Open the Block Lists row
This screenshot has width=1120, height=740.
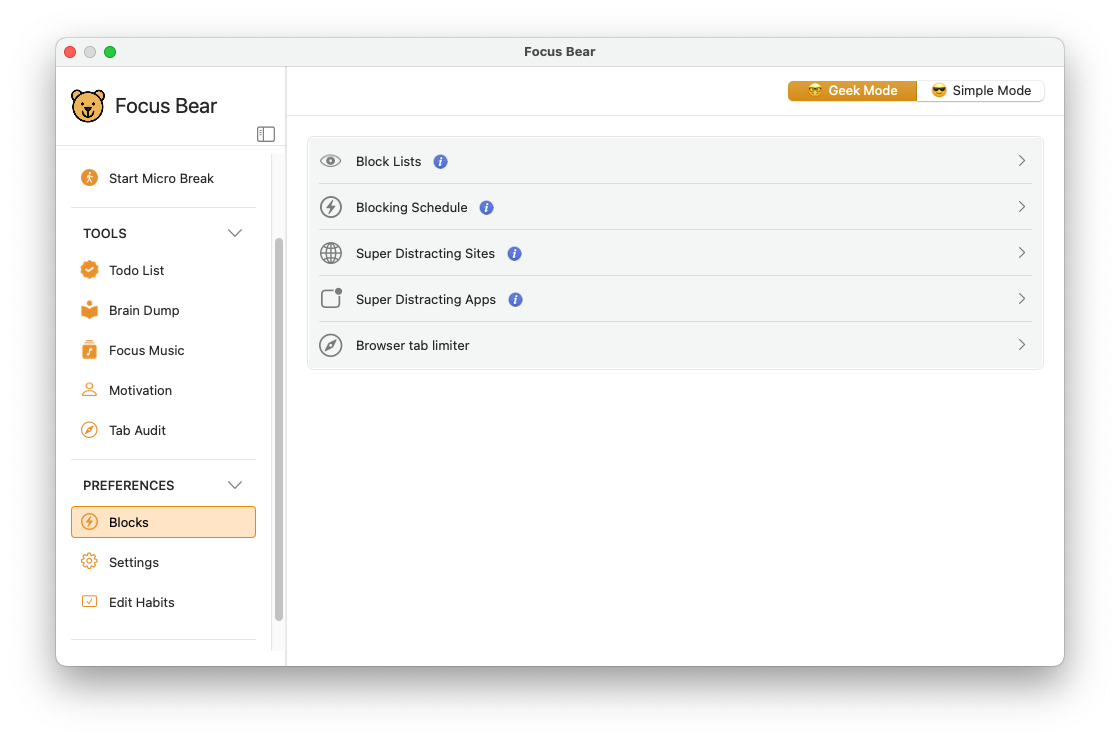675,161
